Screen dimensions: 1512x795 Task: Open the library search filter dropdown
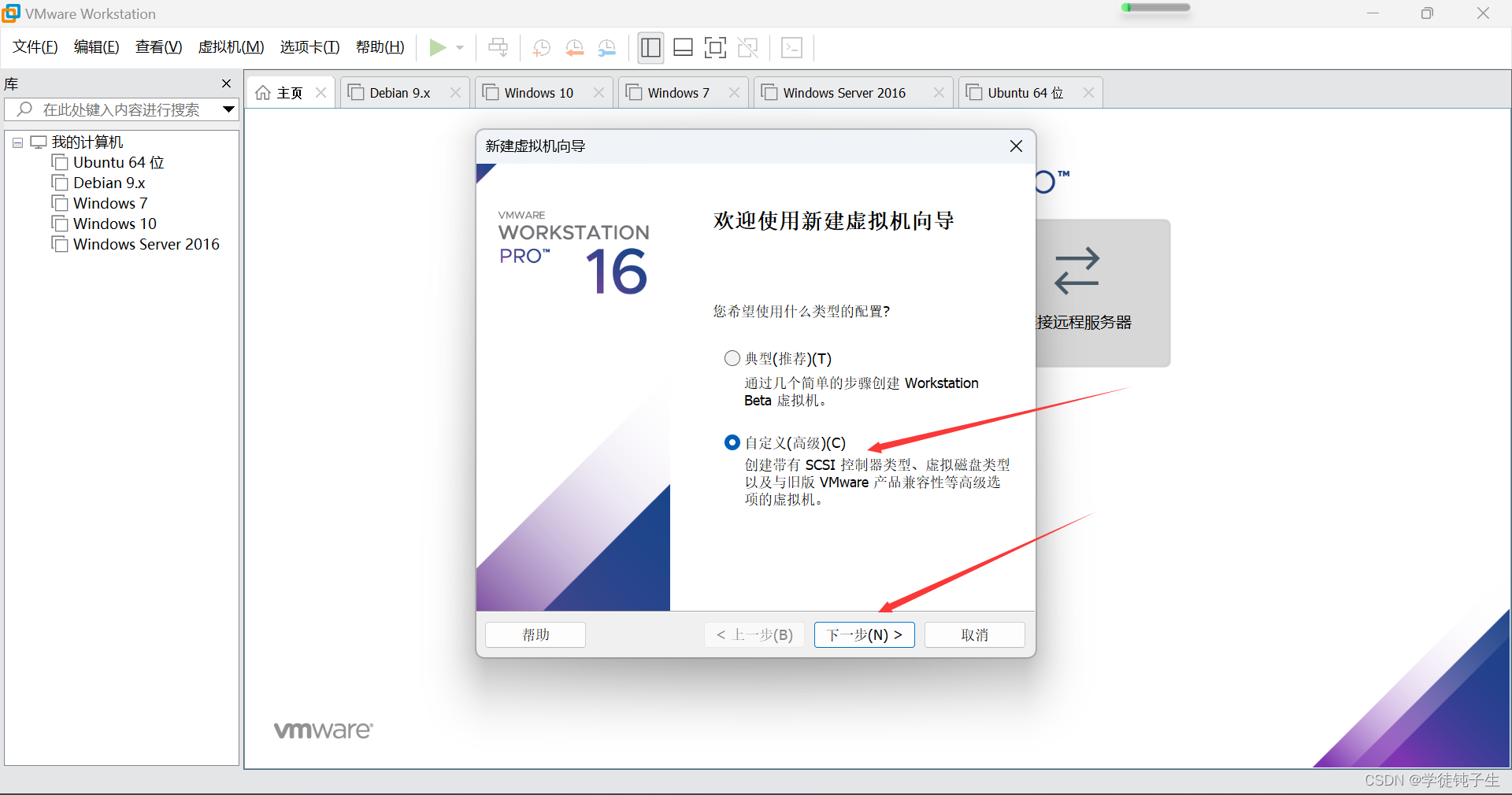click(229, 109)
